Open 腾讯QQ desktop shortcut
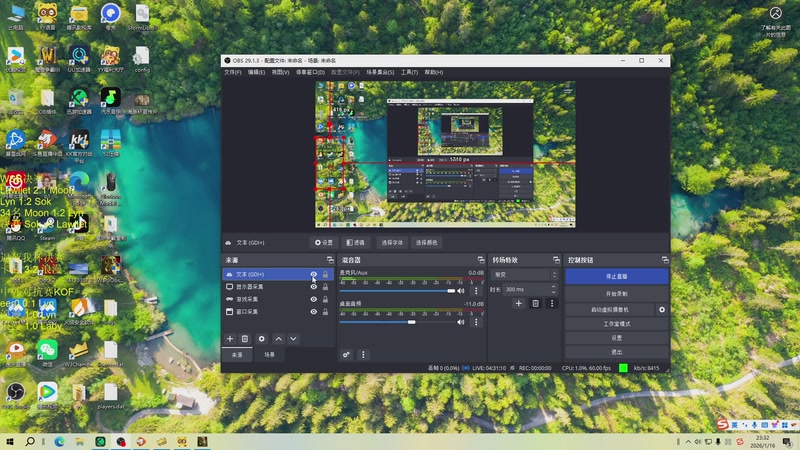Viewport: 800px width, 450px height. click(x=16, y=227)
